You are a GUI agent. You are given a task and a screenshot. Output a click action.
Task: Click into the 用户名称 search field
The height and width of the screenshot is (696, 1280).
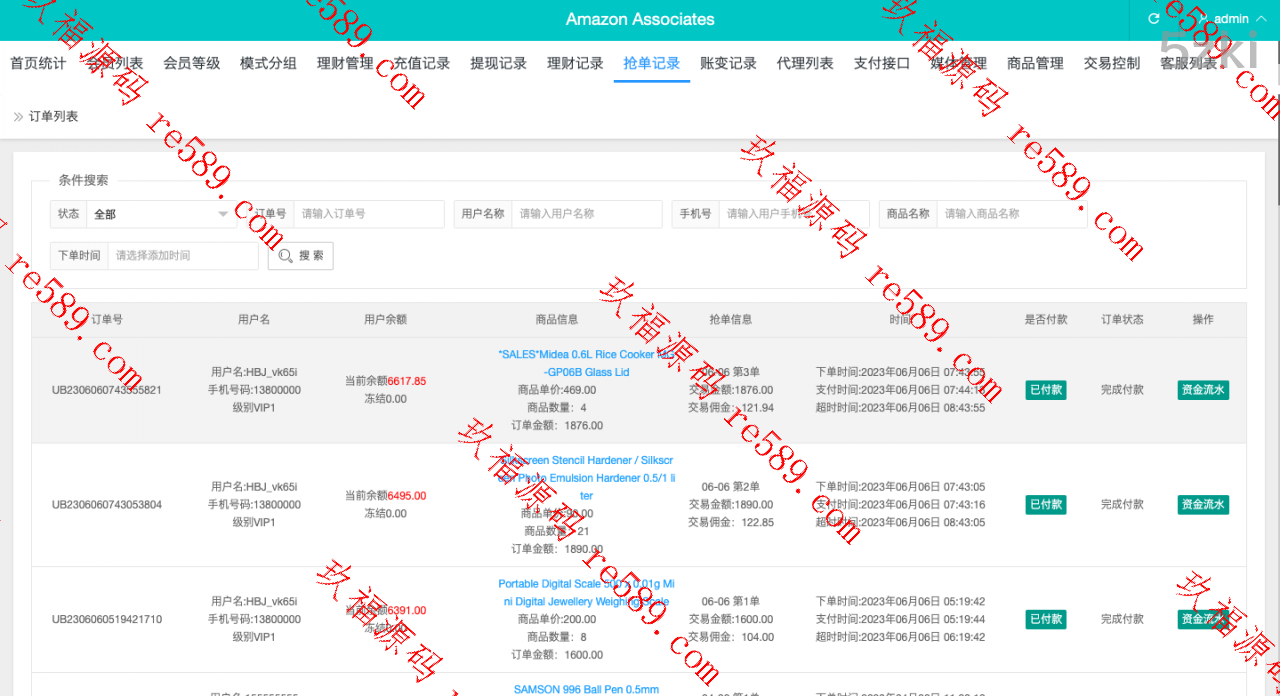[586, 214]
